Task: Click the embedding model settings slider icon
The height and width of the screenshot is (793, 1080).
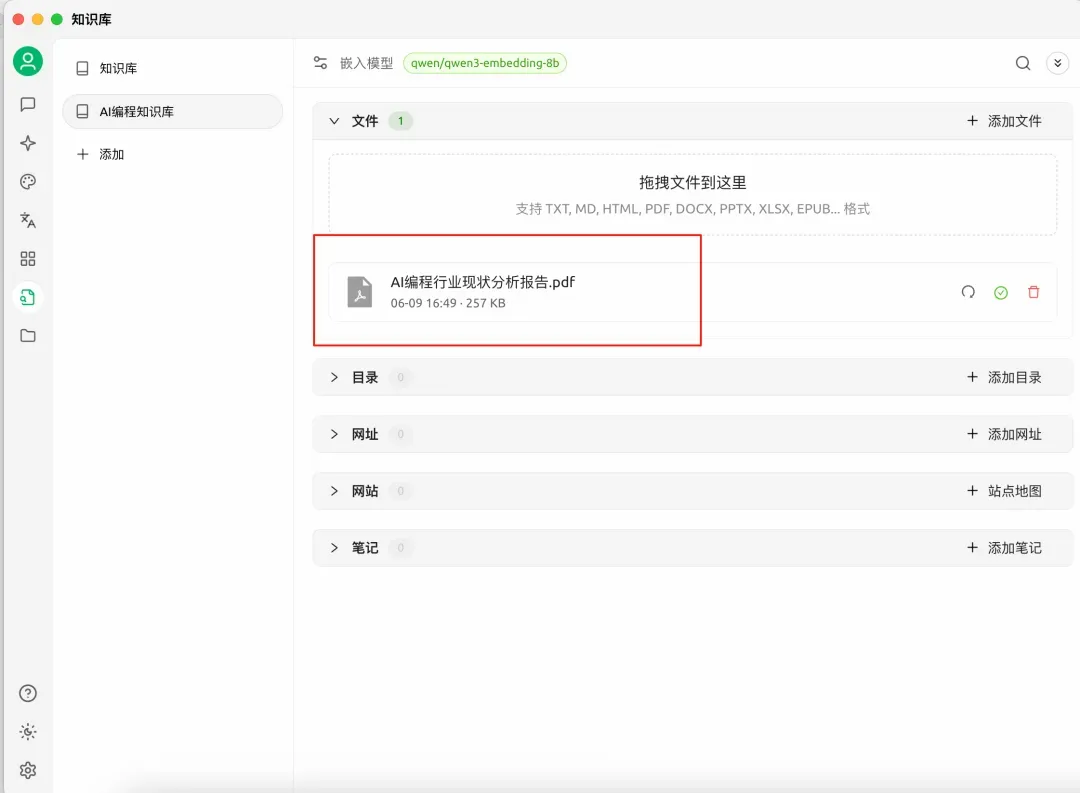Action: point(320,63)
